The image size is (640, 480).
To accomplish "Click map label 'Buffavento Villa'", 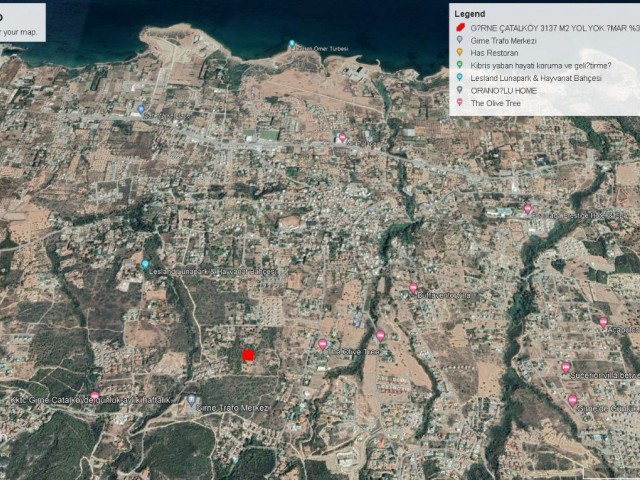I will click(x=444, y=295).
